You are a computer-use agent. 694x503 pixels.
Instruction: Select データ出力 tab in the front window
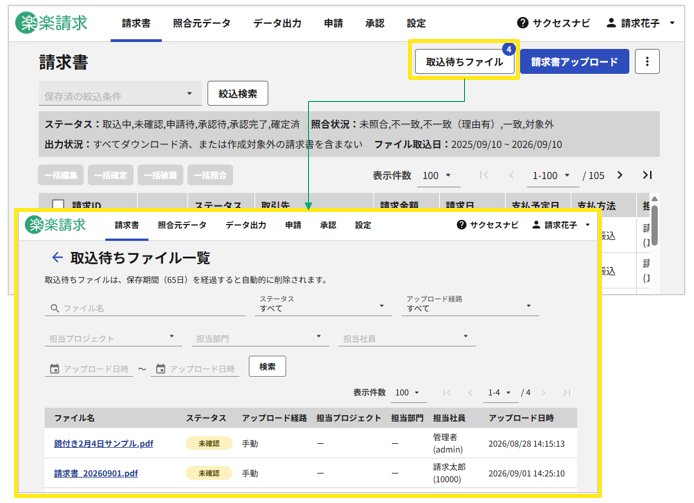[x=246, y=225]
